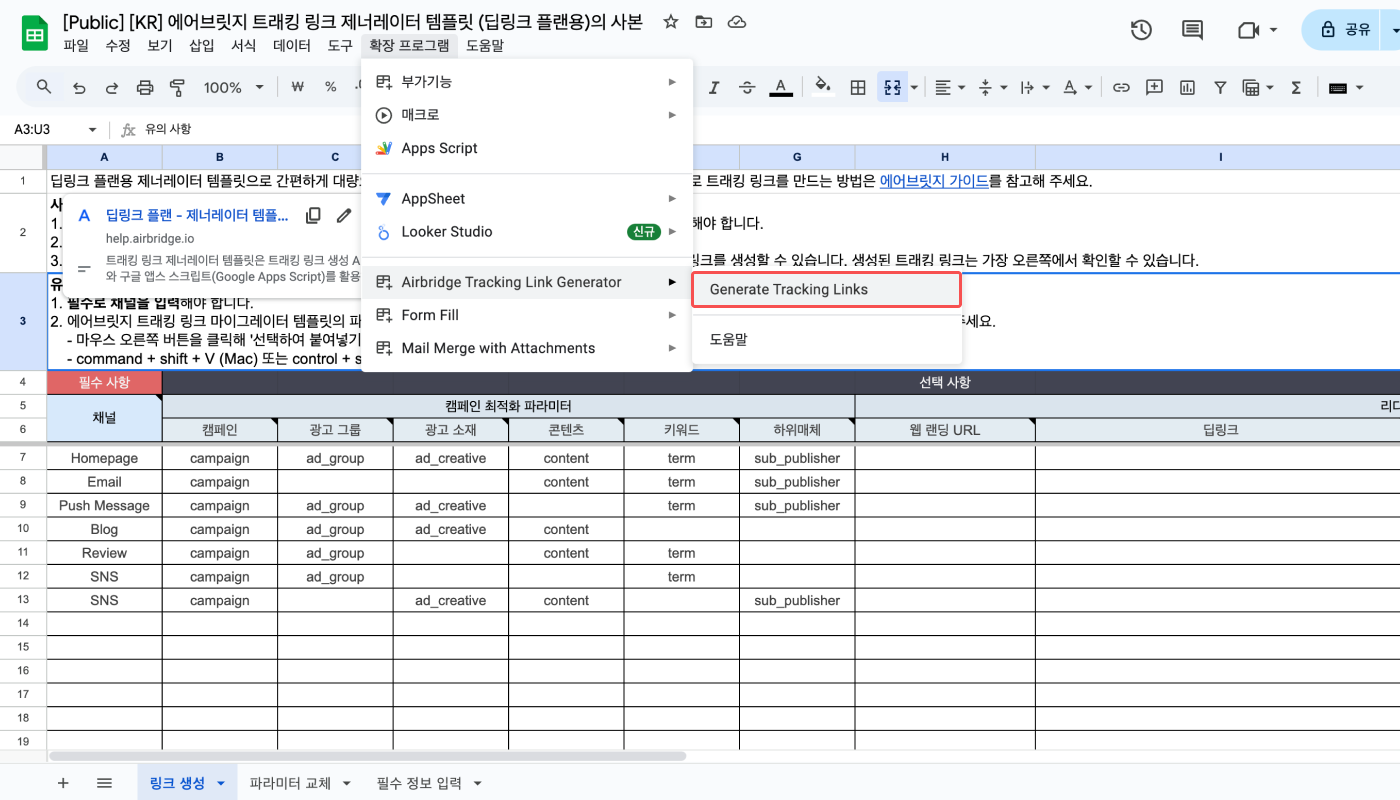Image resolution: width=1400 pixels, height=800 pixels.
Task: Add a new sheet with plus
Action: (63, 783)
